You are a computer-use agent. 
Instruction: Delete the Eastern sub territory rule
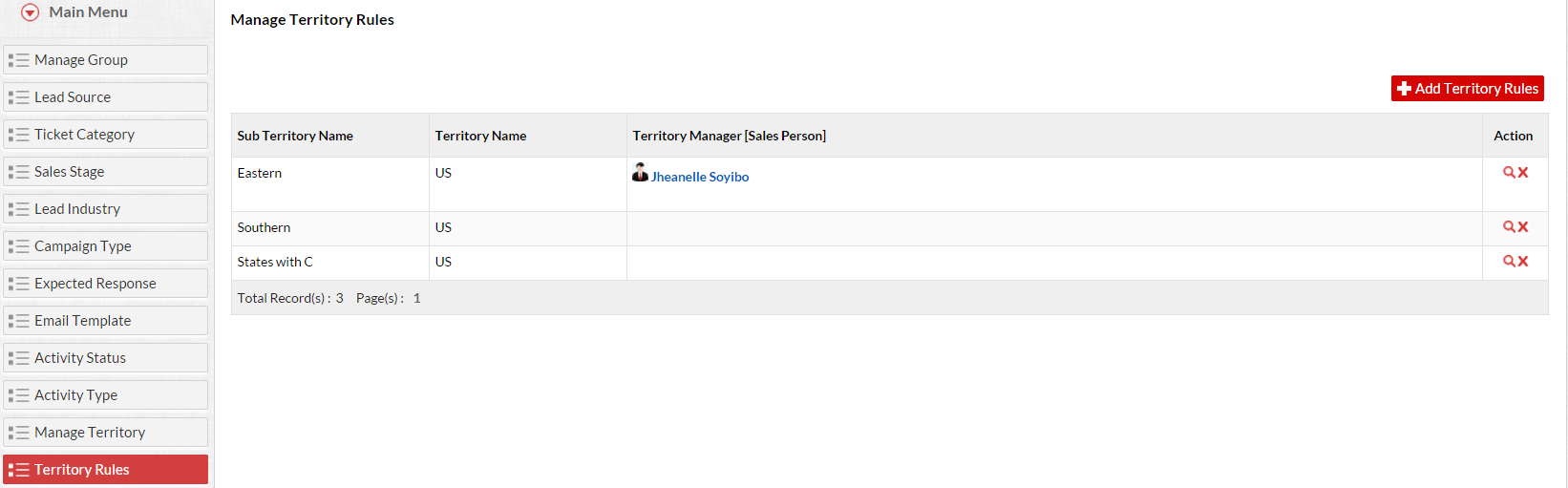[x=1523, y=173]
